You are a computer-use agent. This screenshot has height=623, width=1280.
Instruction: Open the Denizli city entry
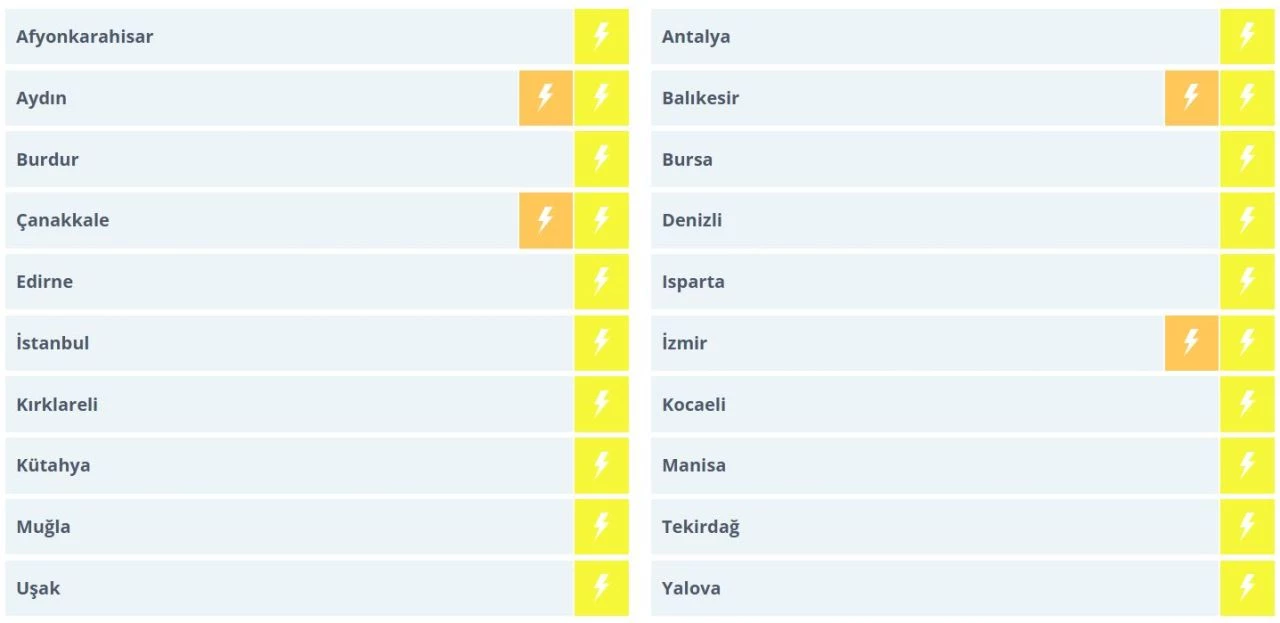pos(692,220)
